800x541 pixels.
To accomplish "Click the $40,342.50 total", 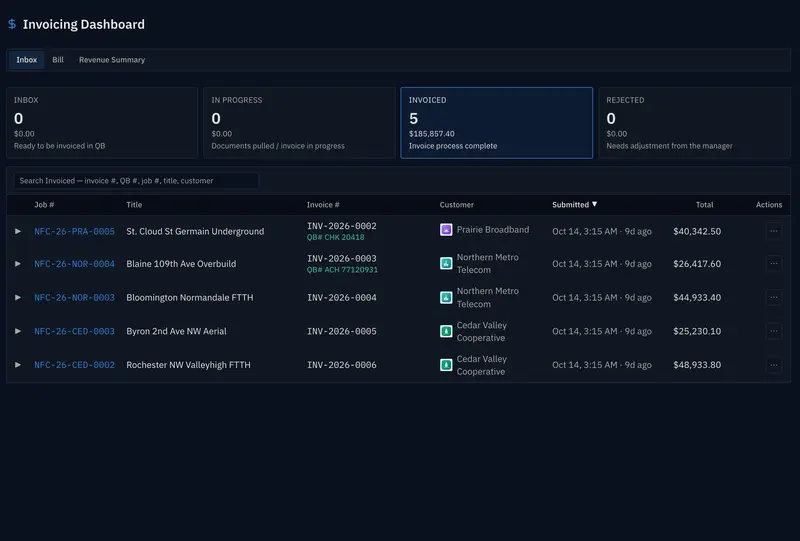I will coord(697,231).
